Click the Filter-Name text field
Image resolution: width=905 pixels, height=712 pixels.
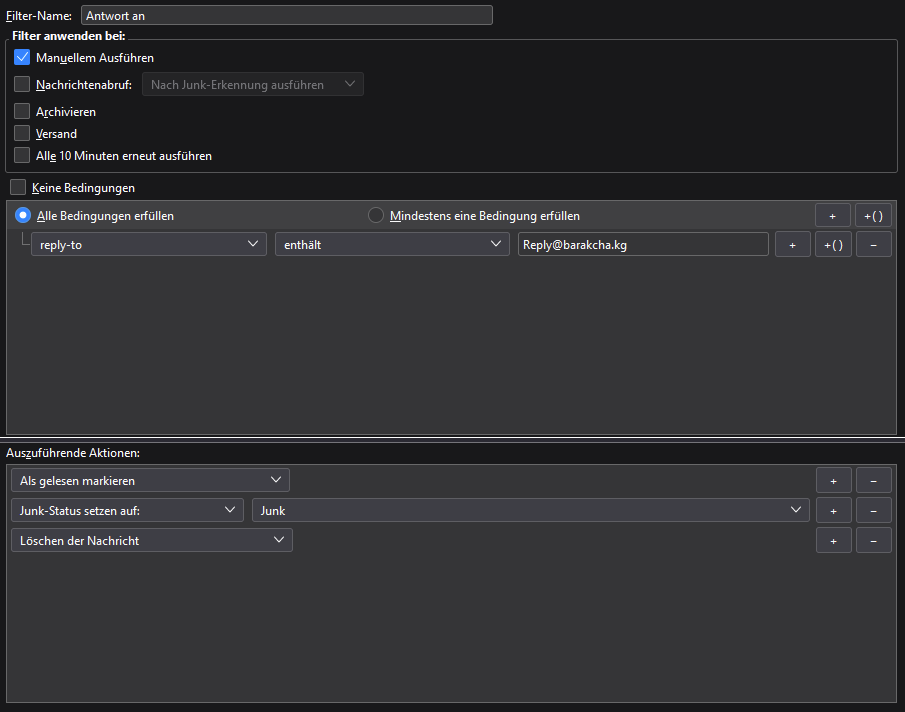(286, 16)
